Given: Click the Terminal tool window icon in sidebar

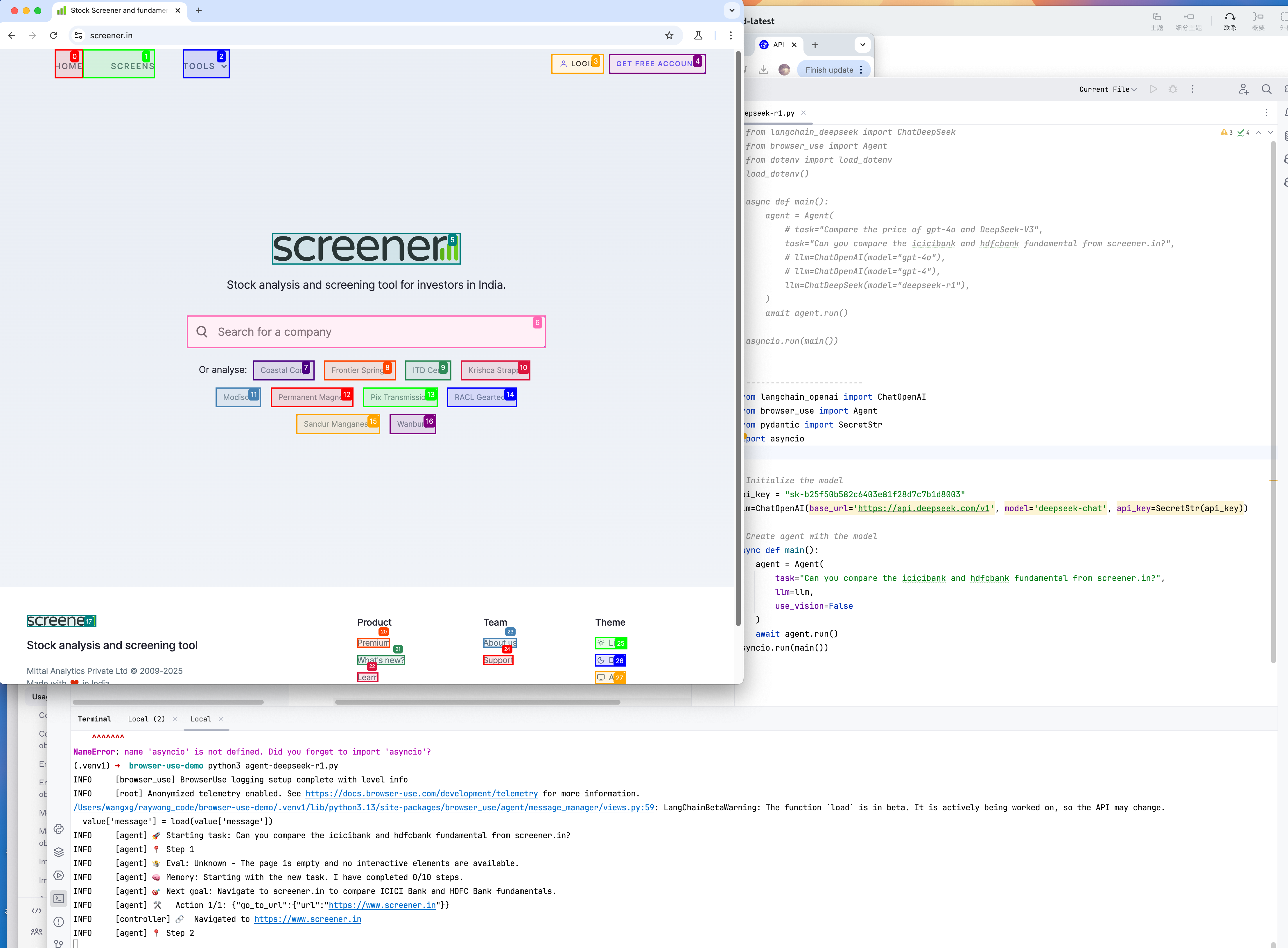Looking at the screenshot, I should coord(59,899).
